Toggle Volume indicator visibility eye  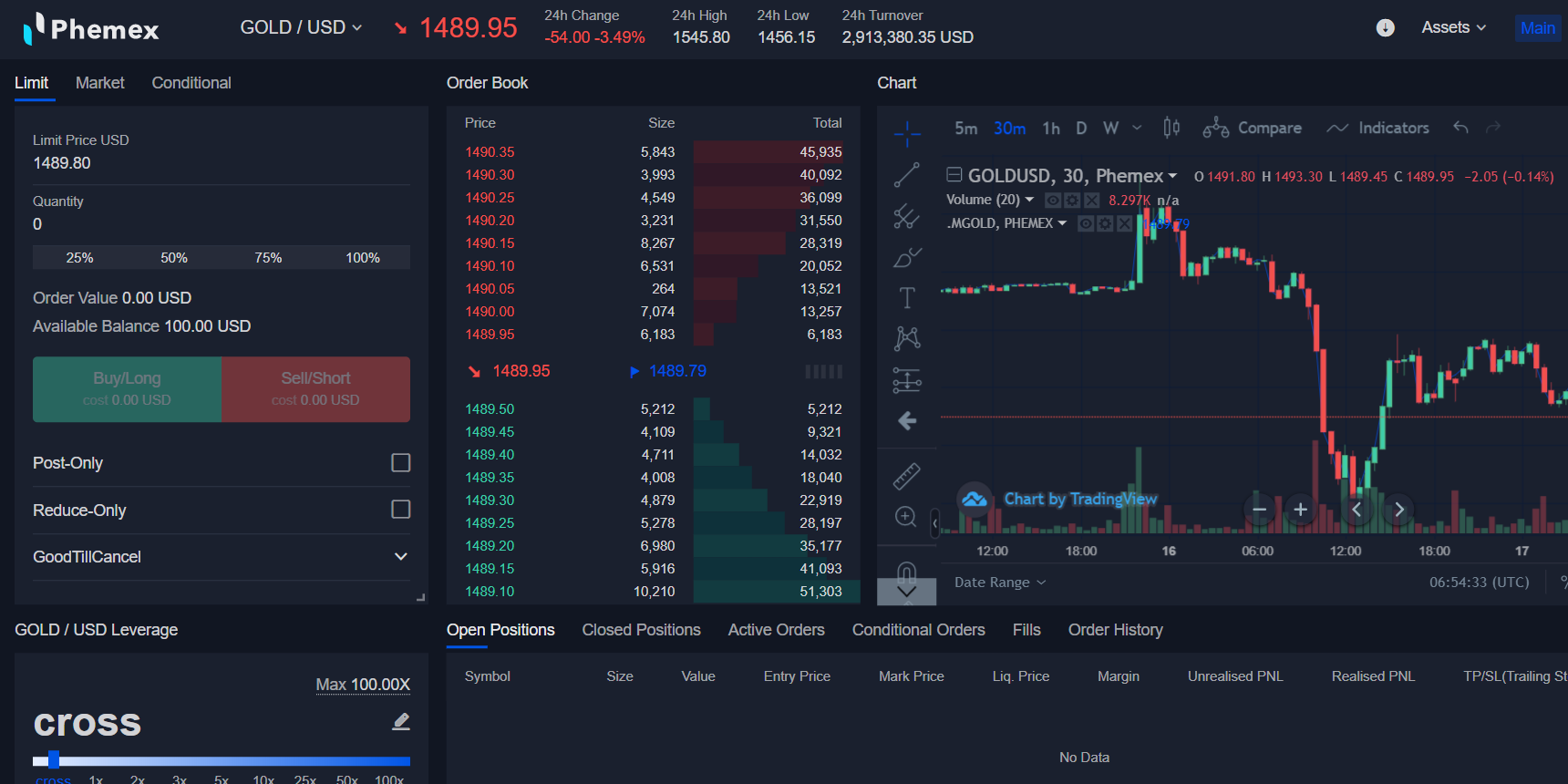[1053, 201]
